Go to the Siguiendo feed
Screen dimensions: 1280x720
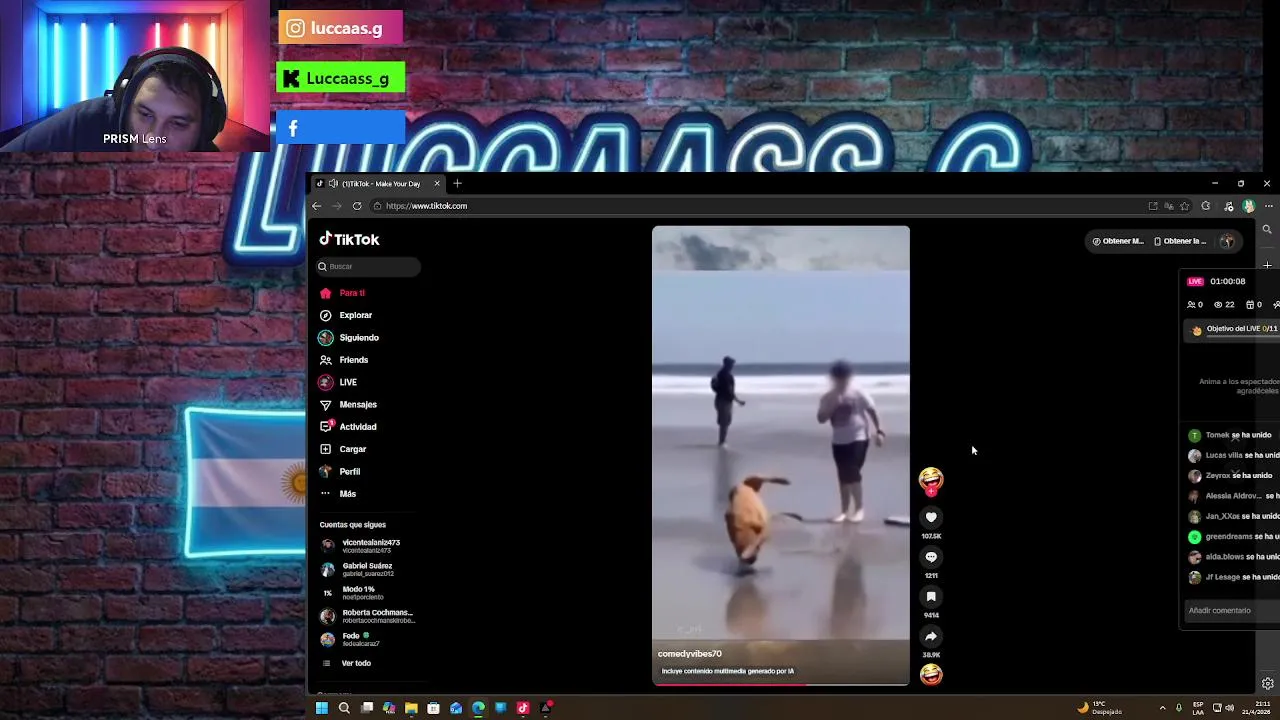pos(349,338)
